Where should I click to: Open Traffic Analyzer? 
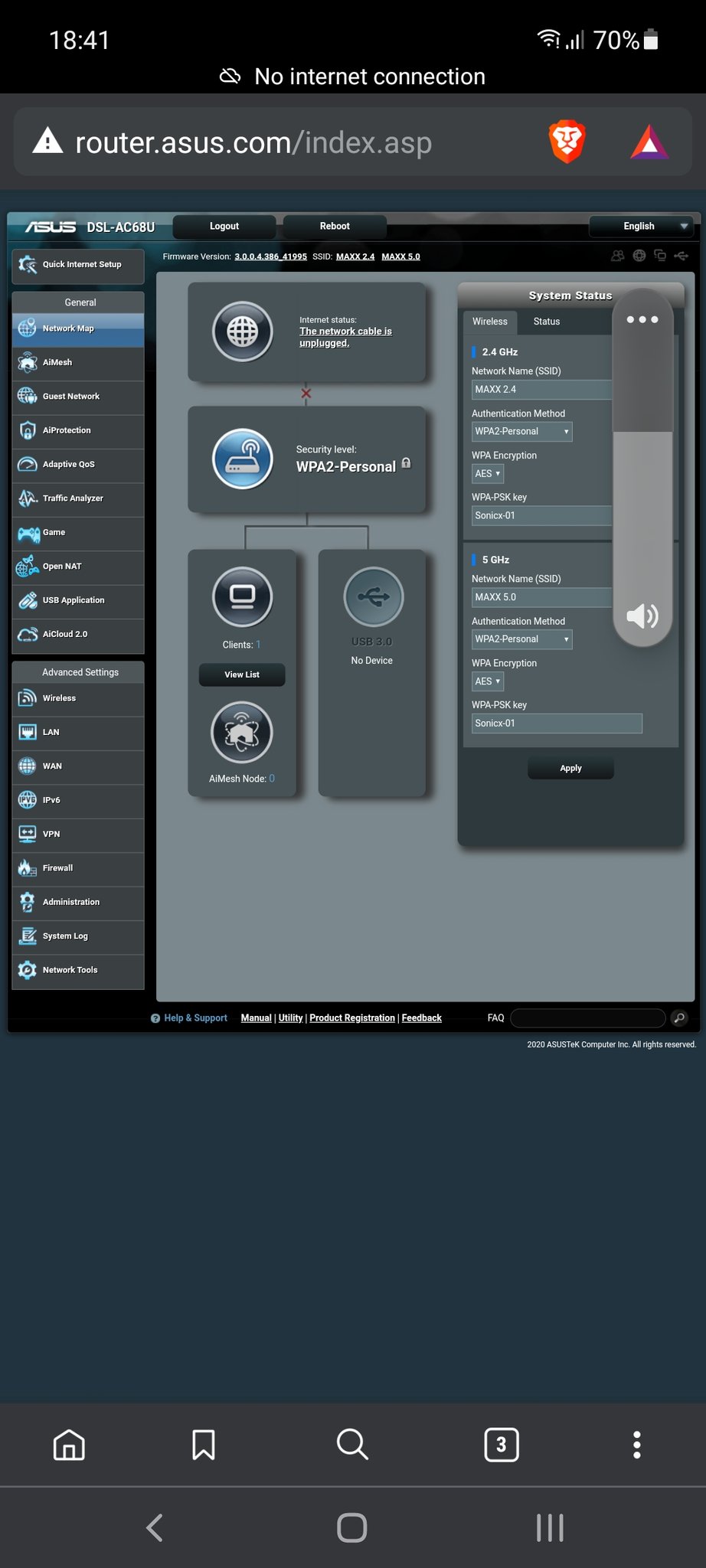click(78, 498)
